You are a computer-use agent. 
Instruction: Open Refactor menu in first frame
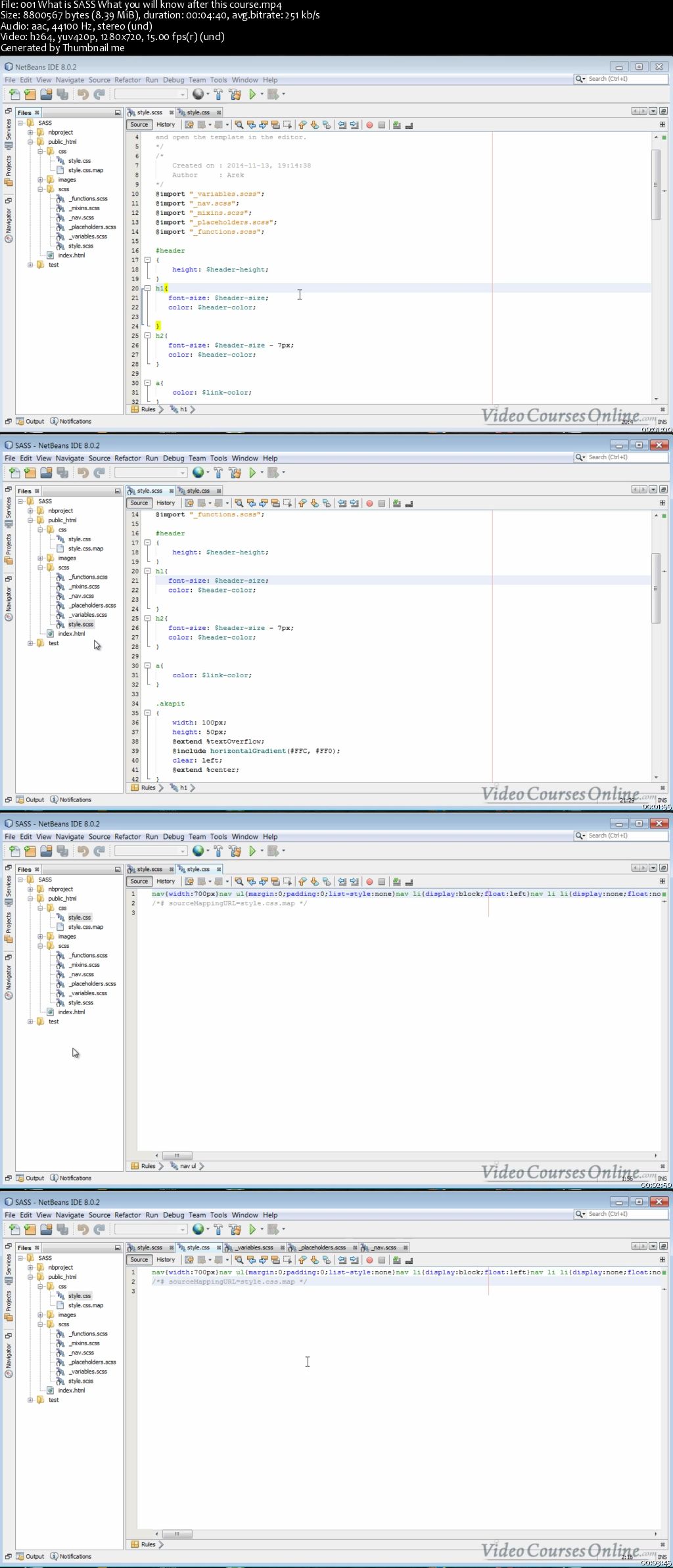pyautogui.click(x=128, y=80)
